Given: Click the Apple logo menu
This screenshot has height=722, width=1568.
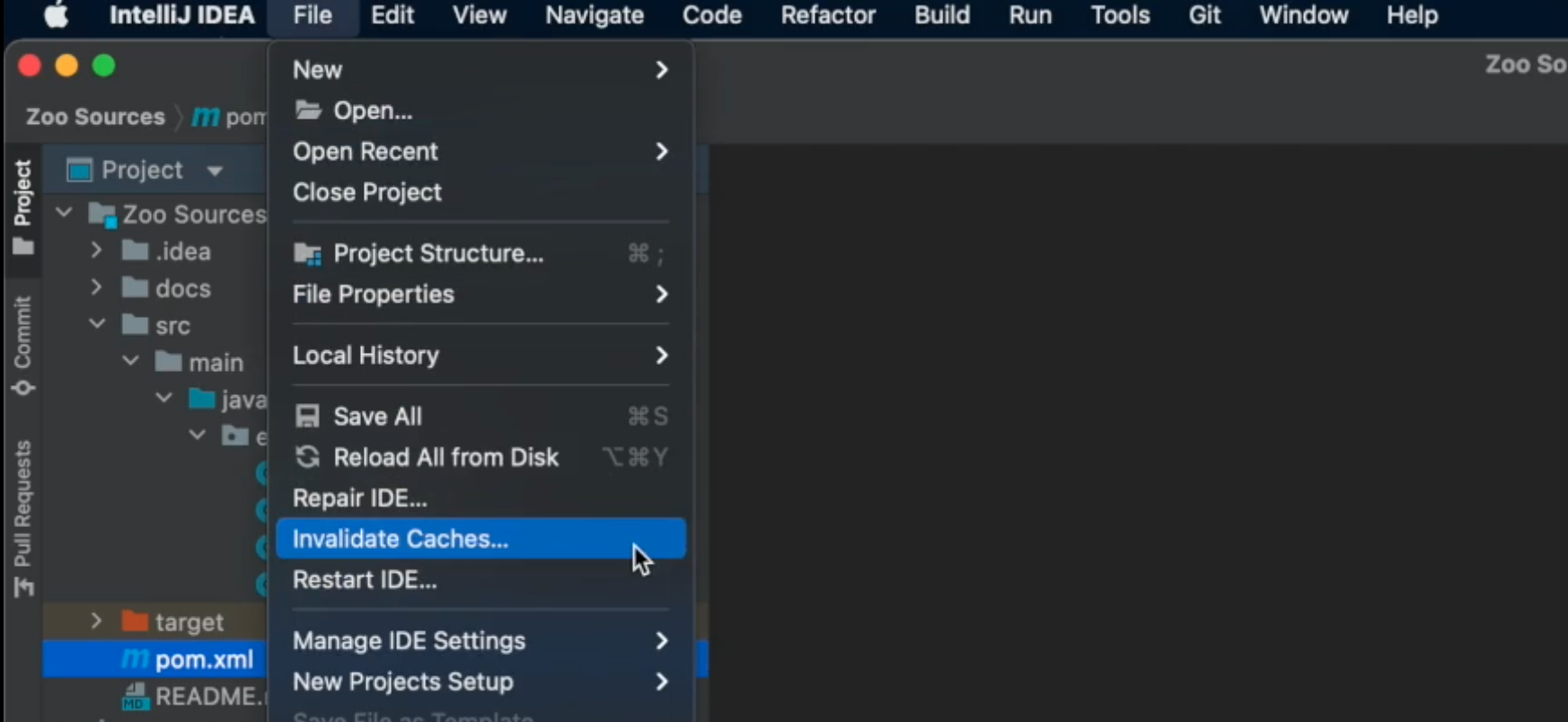Looking at the screenshot, I should (x=57, y=15).
